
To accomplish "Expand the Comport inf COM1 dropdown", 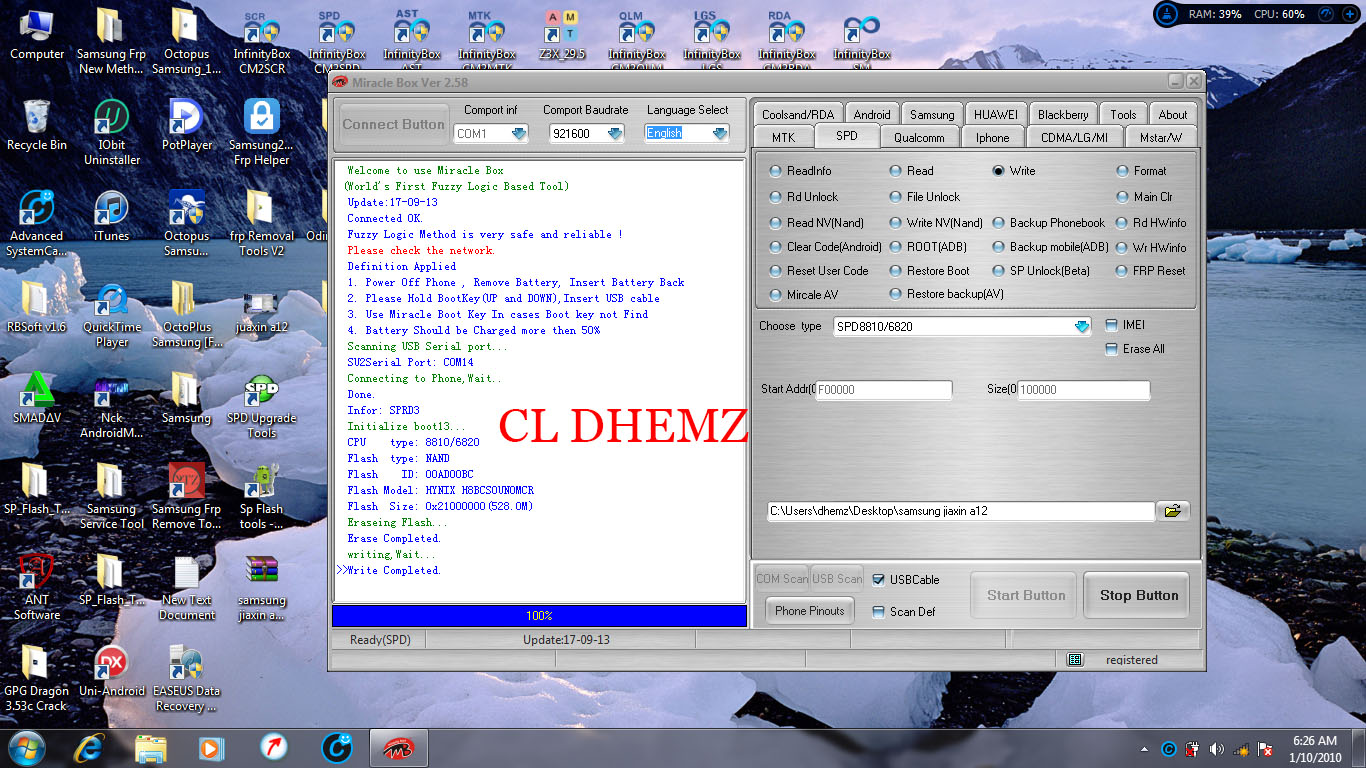I will point(519,133).
